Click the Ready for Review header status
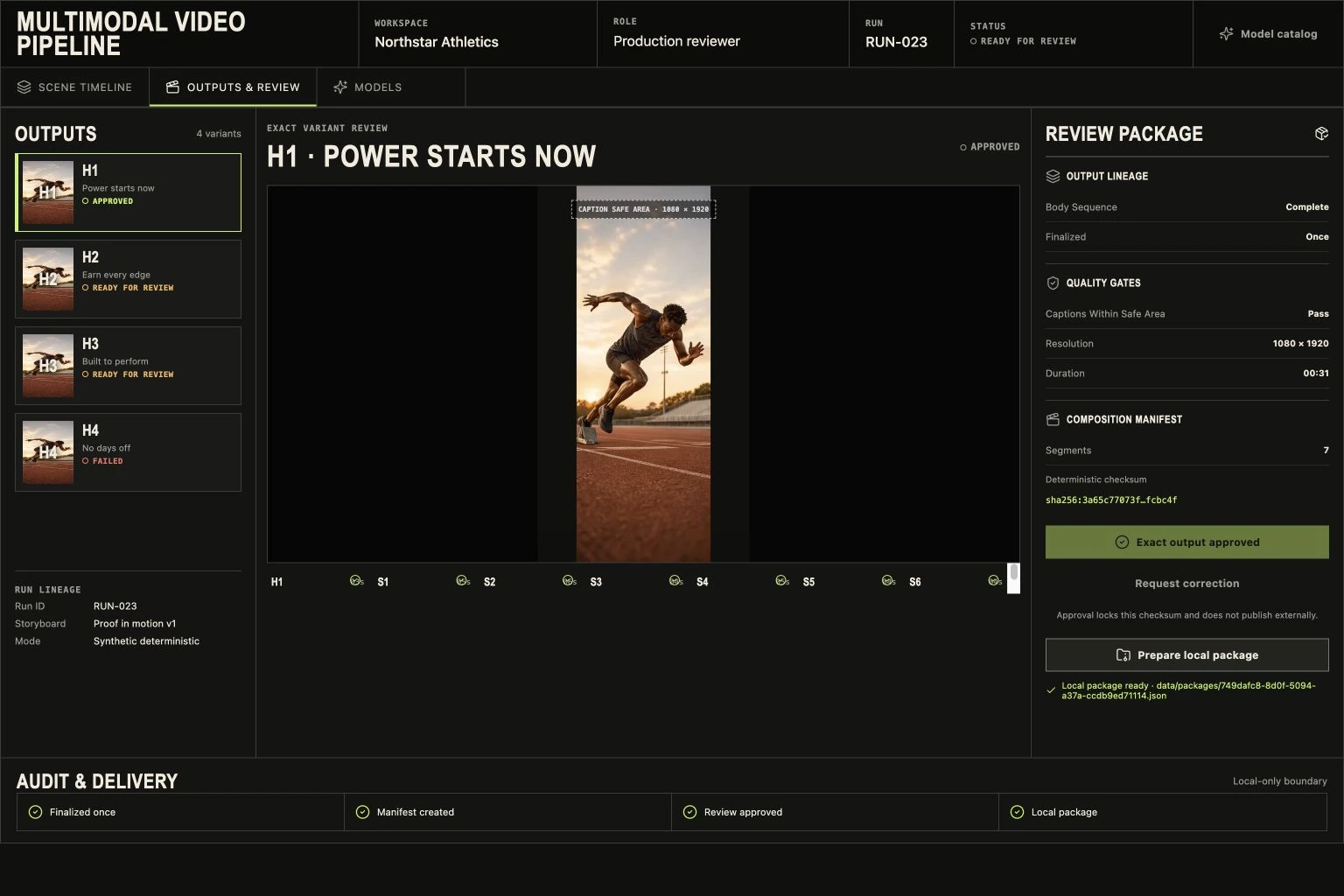1344x896 pixels. click(x=1023, y=41)
